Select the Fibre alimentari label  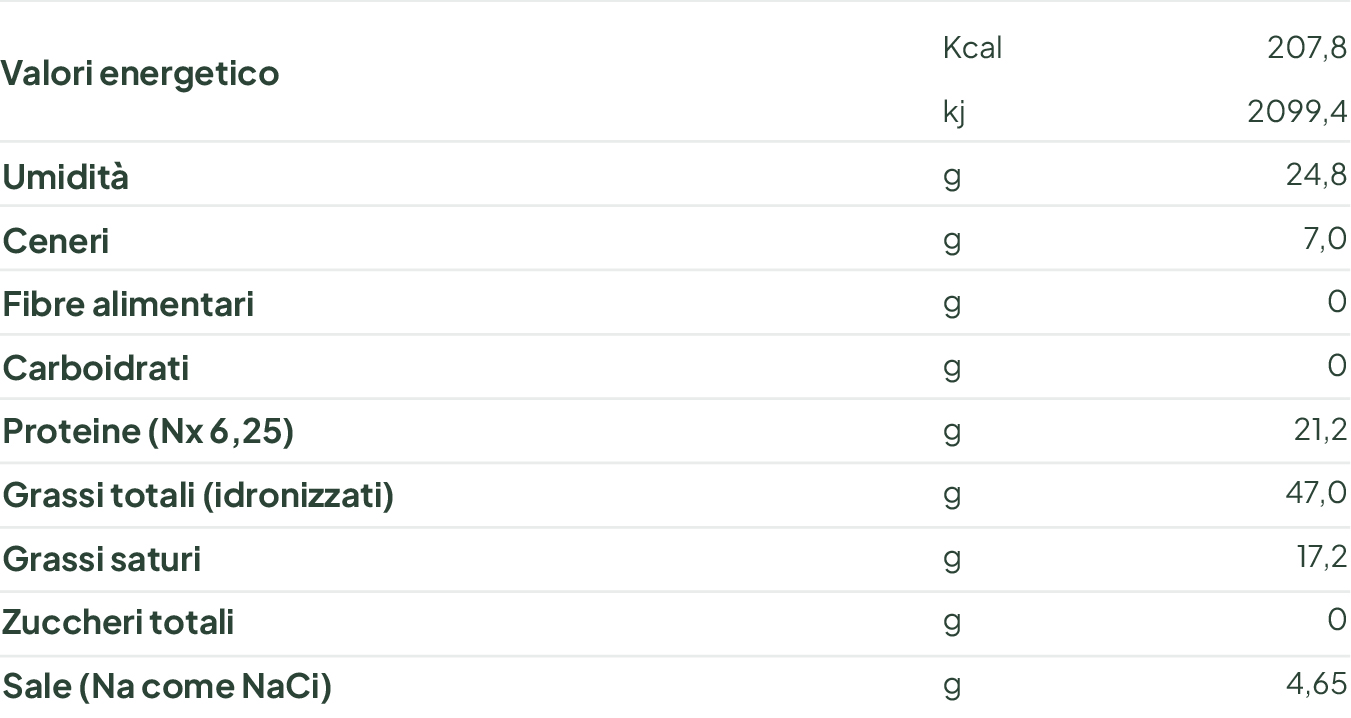tap(128, 303)
